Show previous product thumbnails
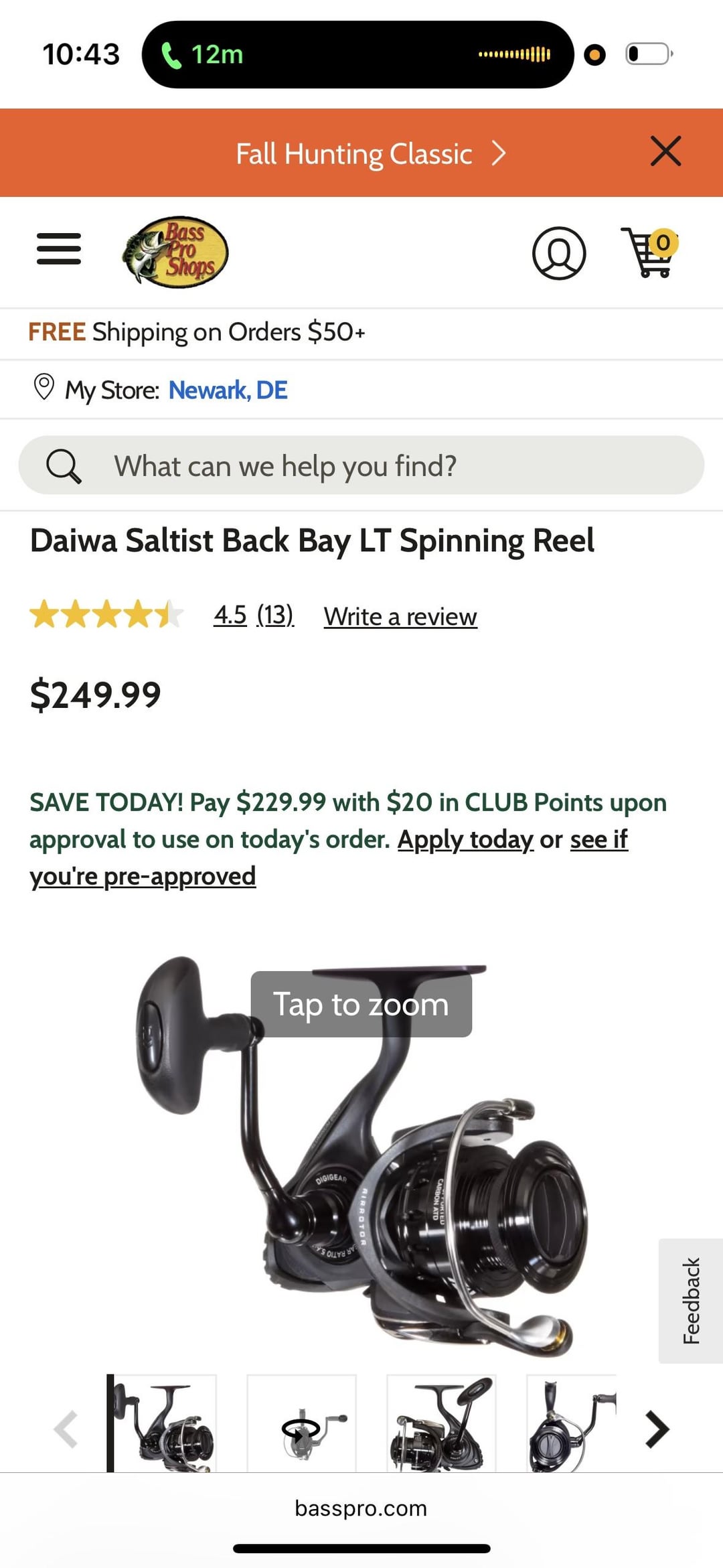 point(66,1429)
